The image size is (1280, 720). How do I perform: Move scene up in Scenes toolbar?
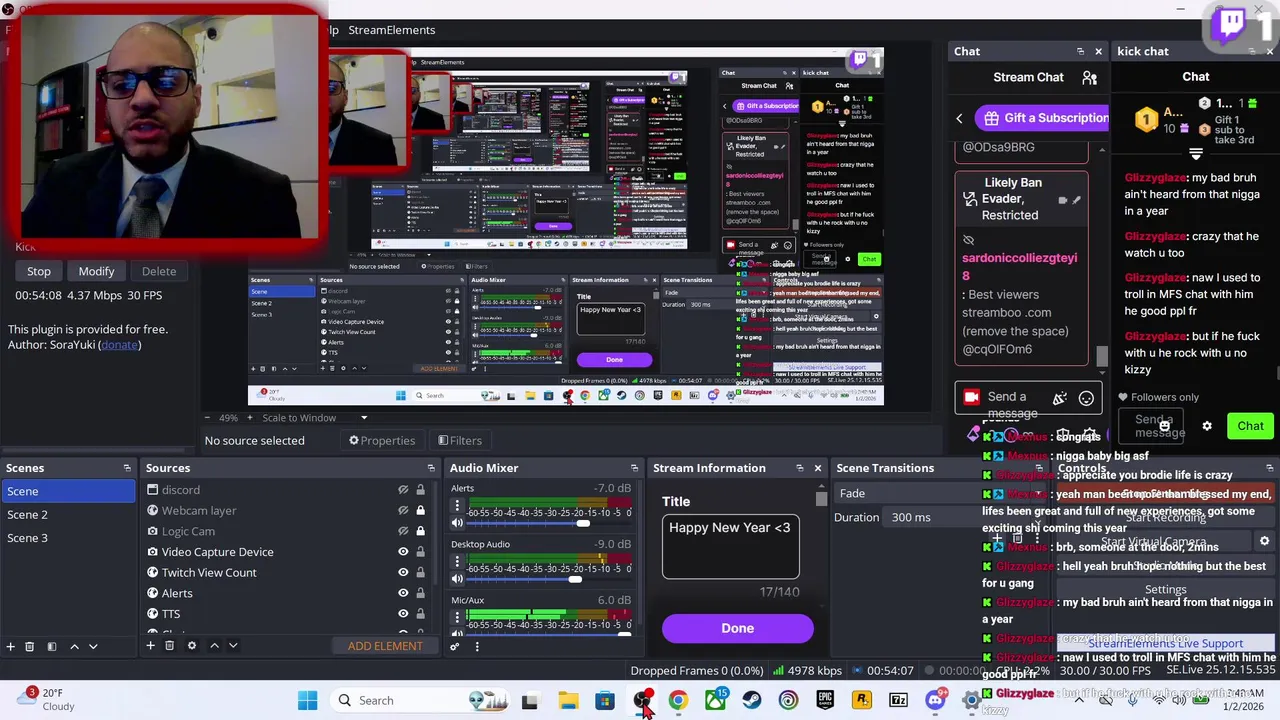pos(74,646)
